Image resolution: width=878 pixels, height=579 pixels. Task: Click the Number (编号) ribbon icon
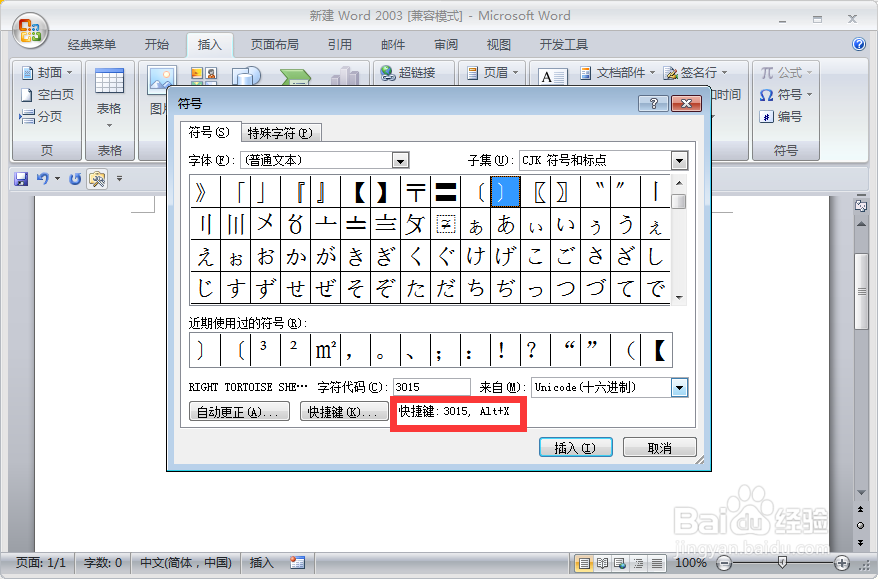tap(781, 116)
